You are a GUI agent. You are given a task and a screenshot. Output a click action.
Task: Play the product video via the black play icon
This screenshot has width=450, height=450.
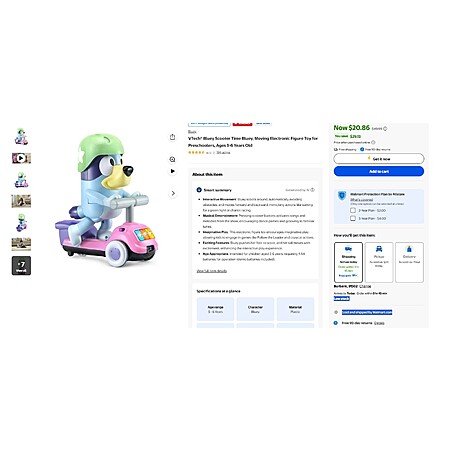click(172, 171)
